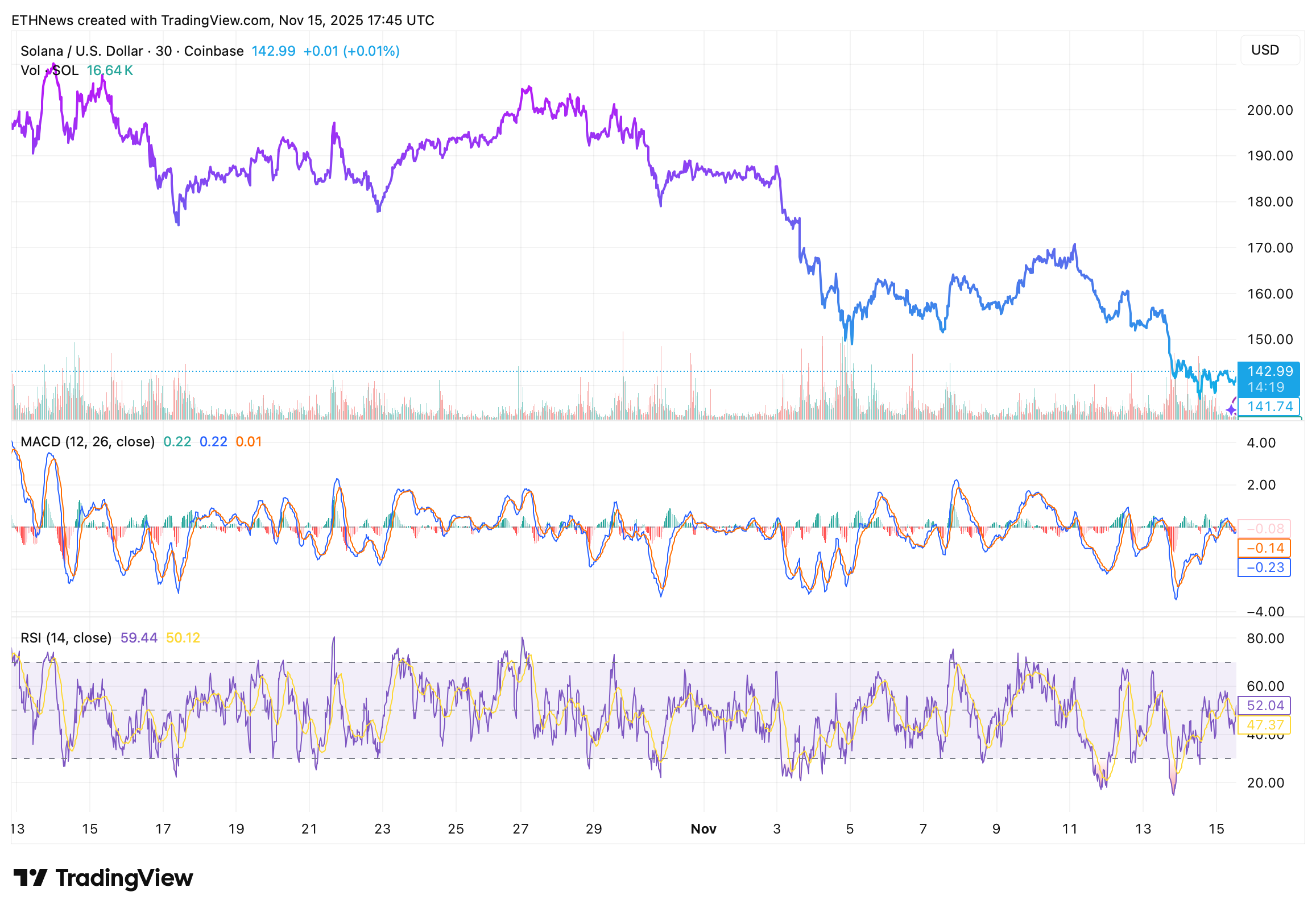Click the ETHNews created with TradingView.com caption
The image size is (1316, 912).
coord(223,20)
